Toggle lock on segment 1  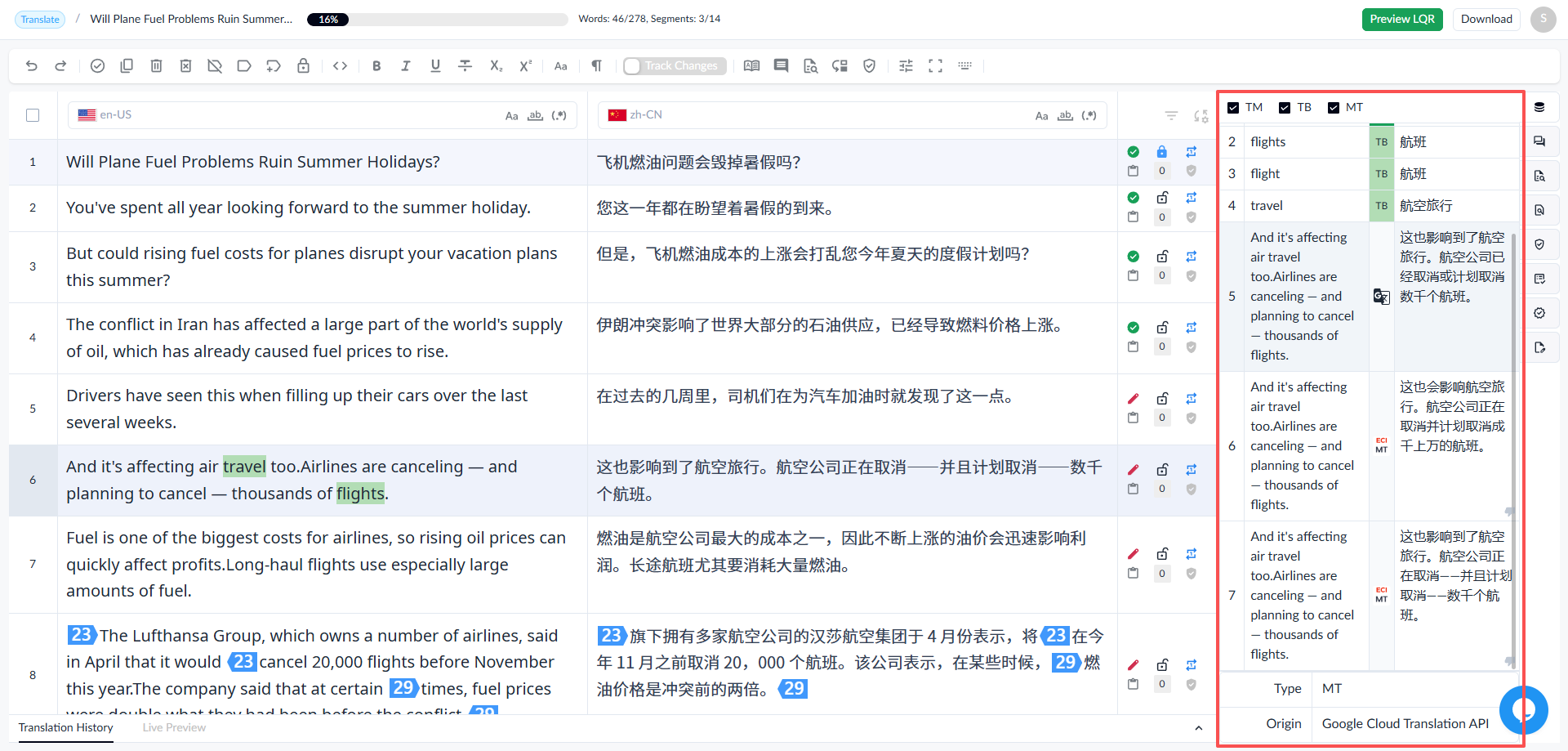tap(1162, 152)
